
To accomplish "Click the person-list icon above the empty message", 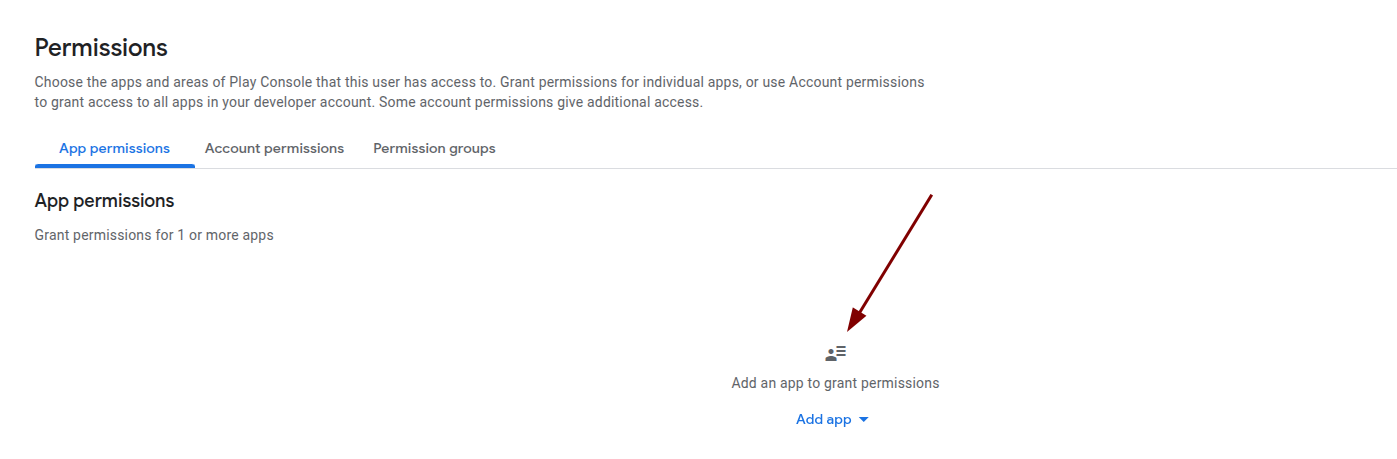I will [836, 353].
